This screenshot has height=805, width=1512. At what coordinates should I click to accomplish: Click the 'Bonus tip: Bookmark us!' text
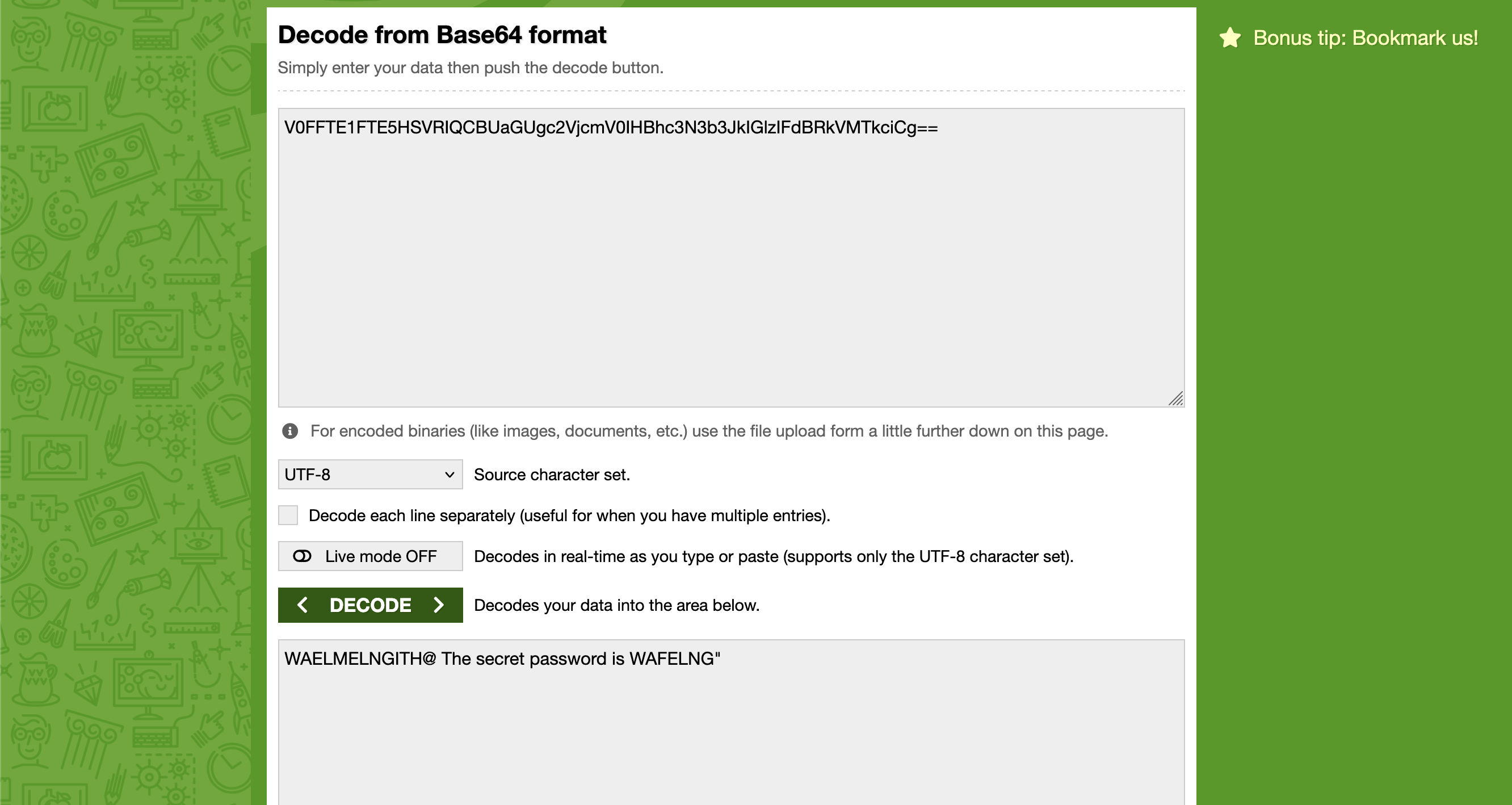click(1365, 38)
